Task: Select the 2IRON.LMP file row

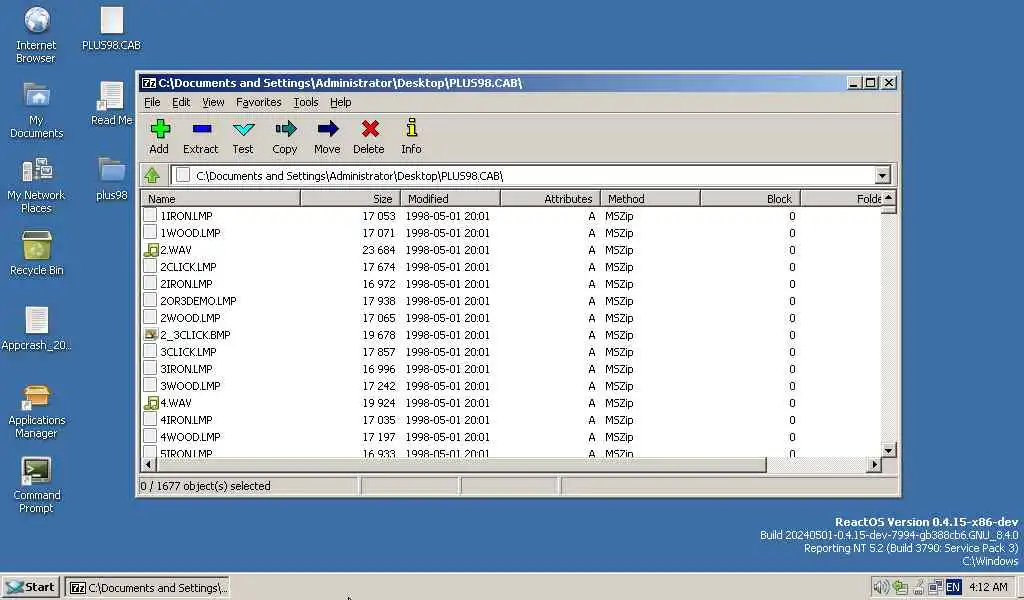Action: [511, 284]
